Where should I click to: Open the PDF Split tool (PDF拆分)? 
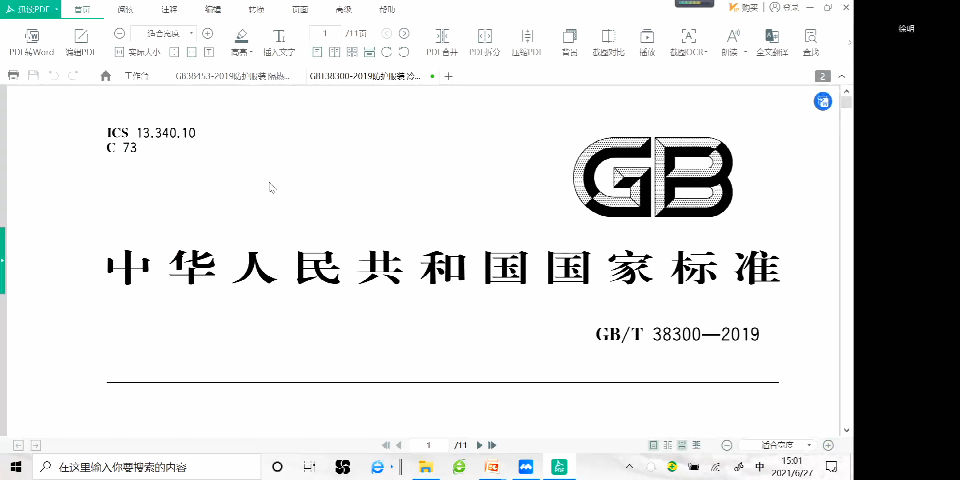coord(485,42)
